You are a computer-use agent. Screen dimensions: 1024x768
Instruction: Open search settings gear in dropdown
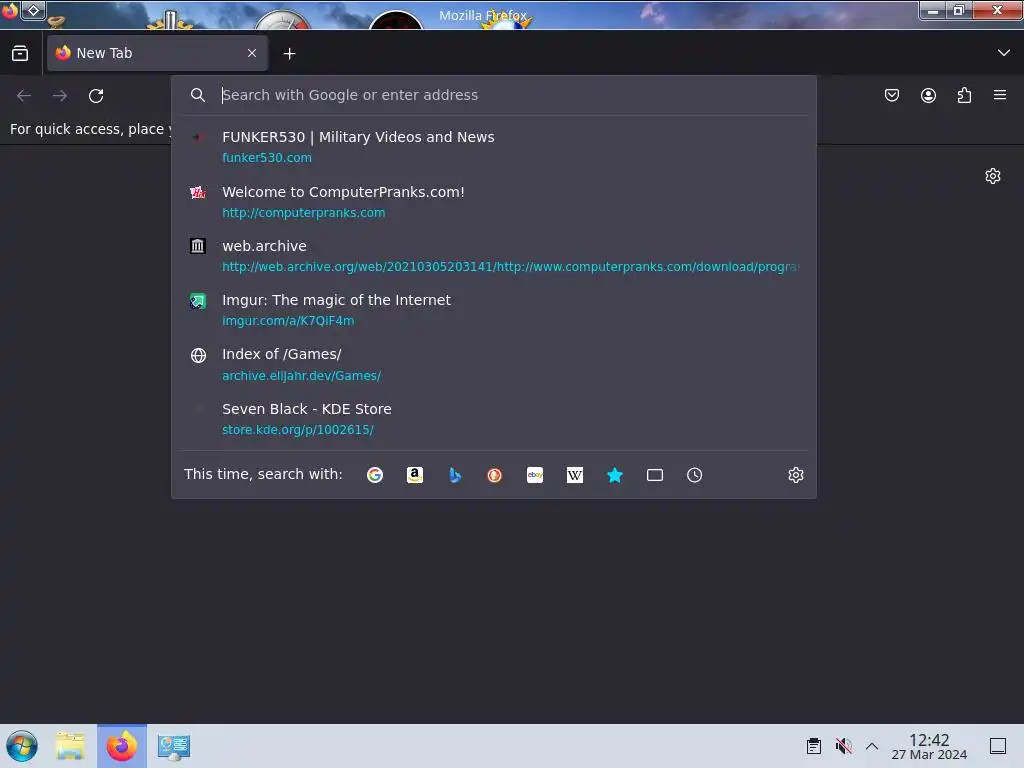tap(795, 475)
